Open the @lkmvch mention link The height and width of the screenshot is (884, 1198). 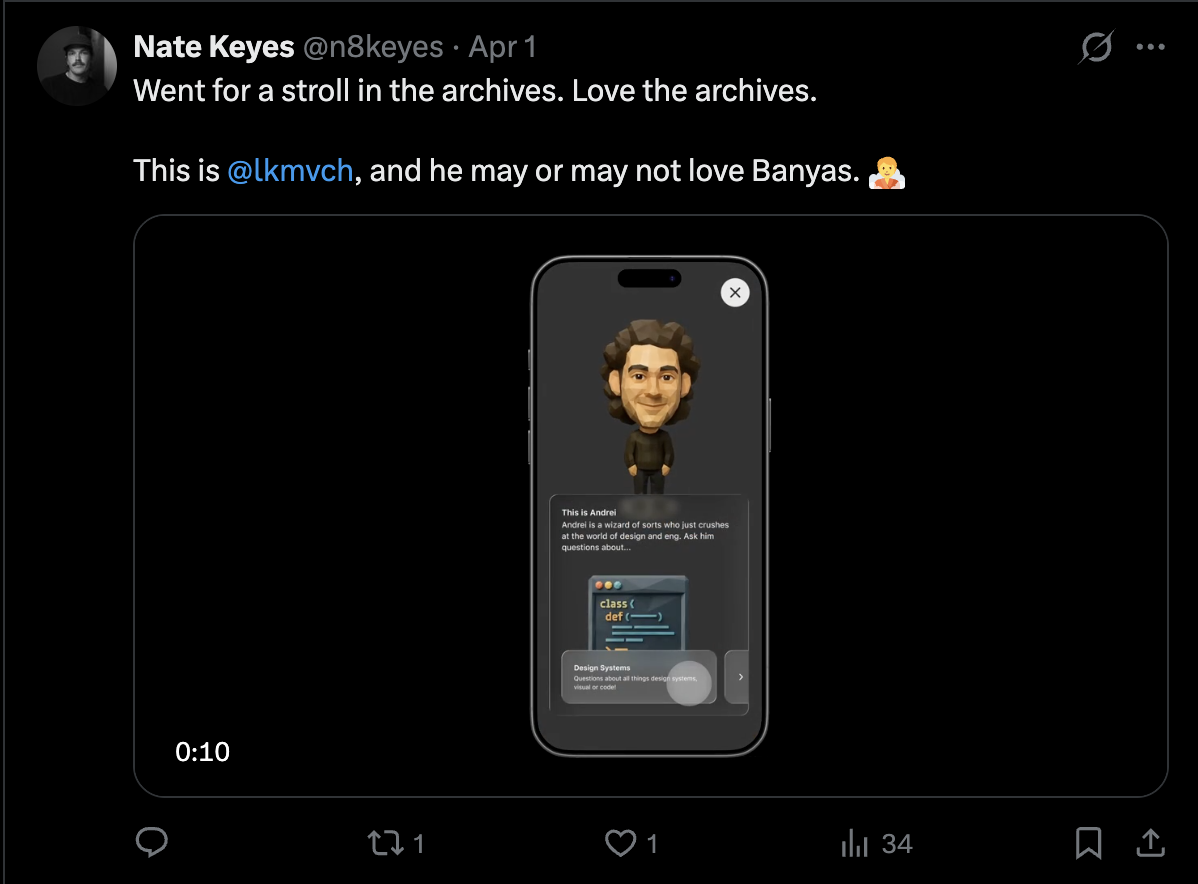pyautogui.click(x=290, y=171)
